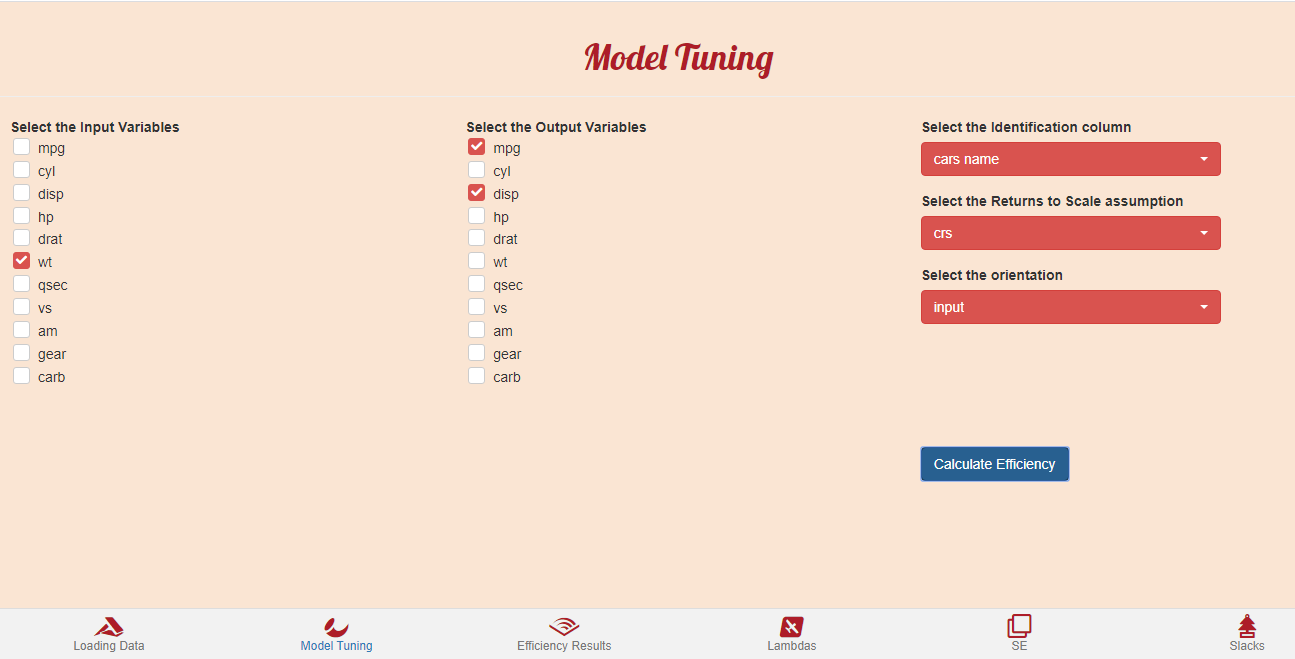The image size is (1295, 659).
Task: Check the gear output variable checkbox
Action: 476,353
